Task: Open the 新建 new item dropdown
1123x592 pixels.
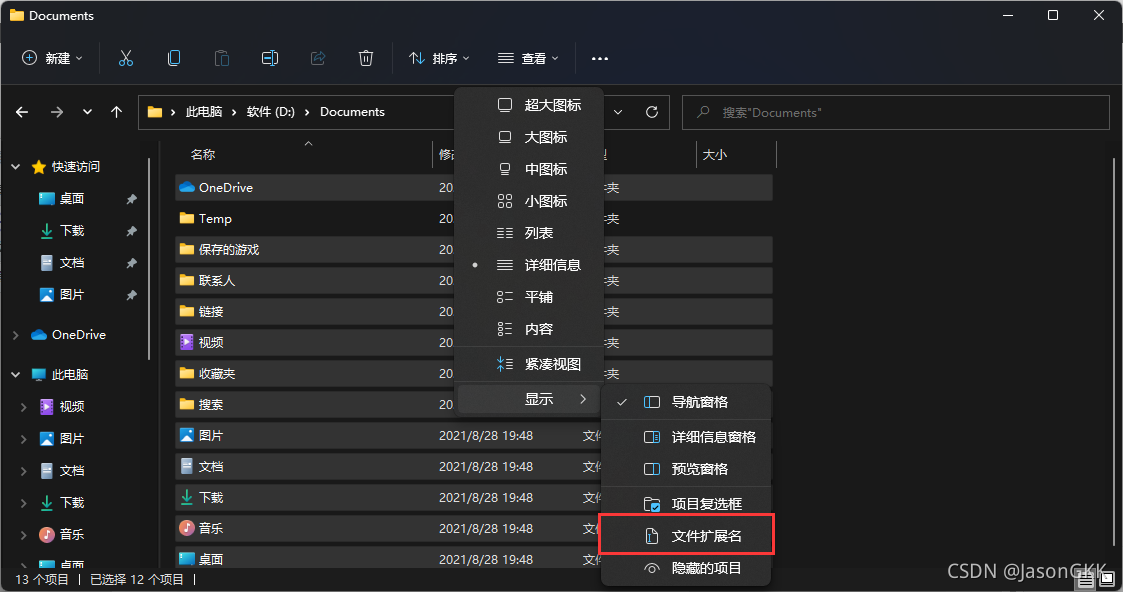Action: [52, 59]
